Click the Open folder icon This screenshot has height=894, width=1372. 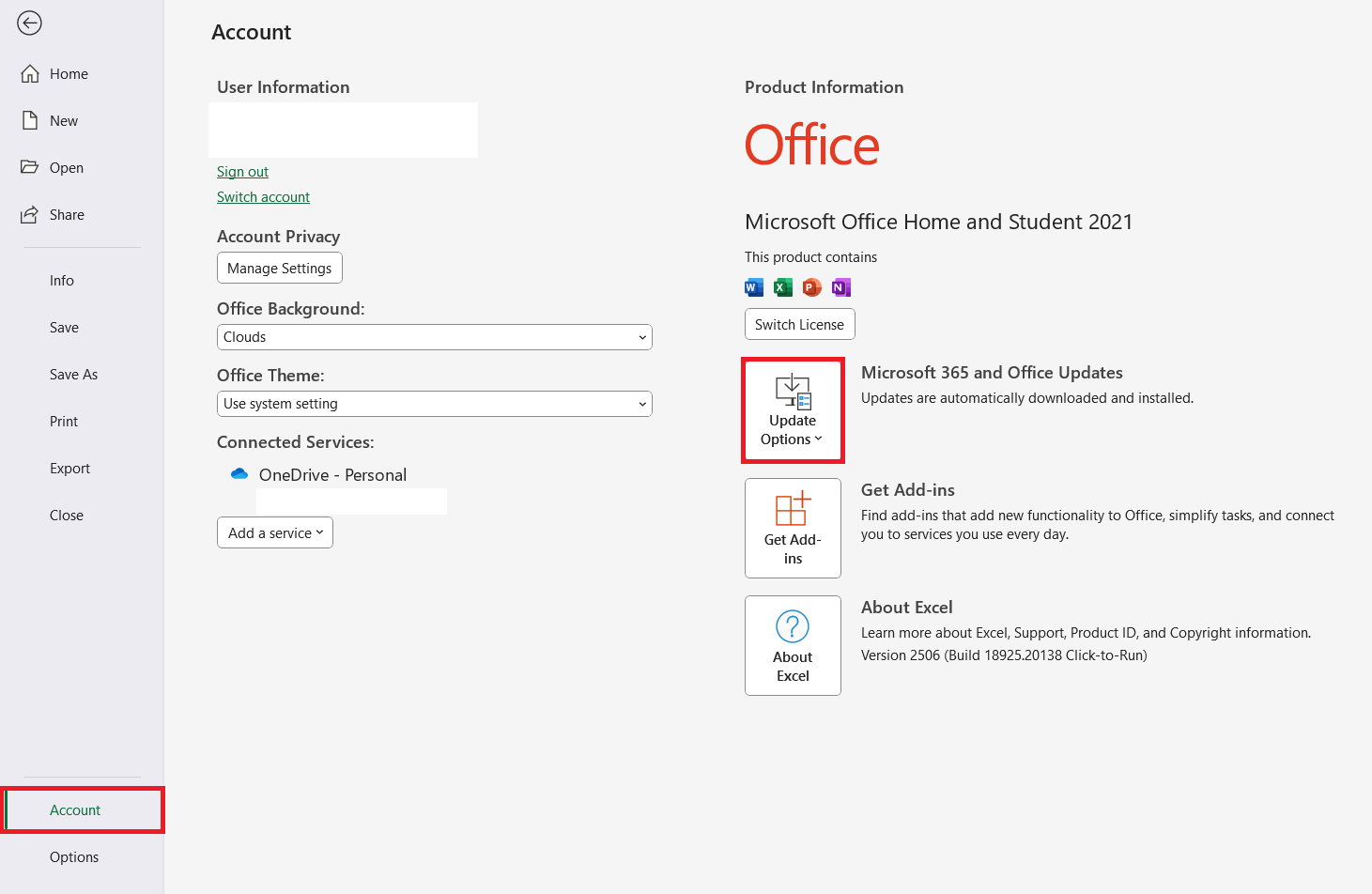pos(30,167)
